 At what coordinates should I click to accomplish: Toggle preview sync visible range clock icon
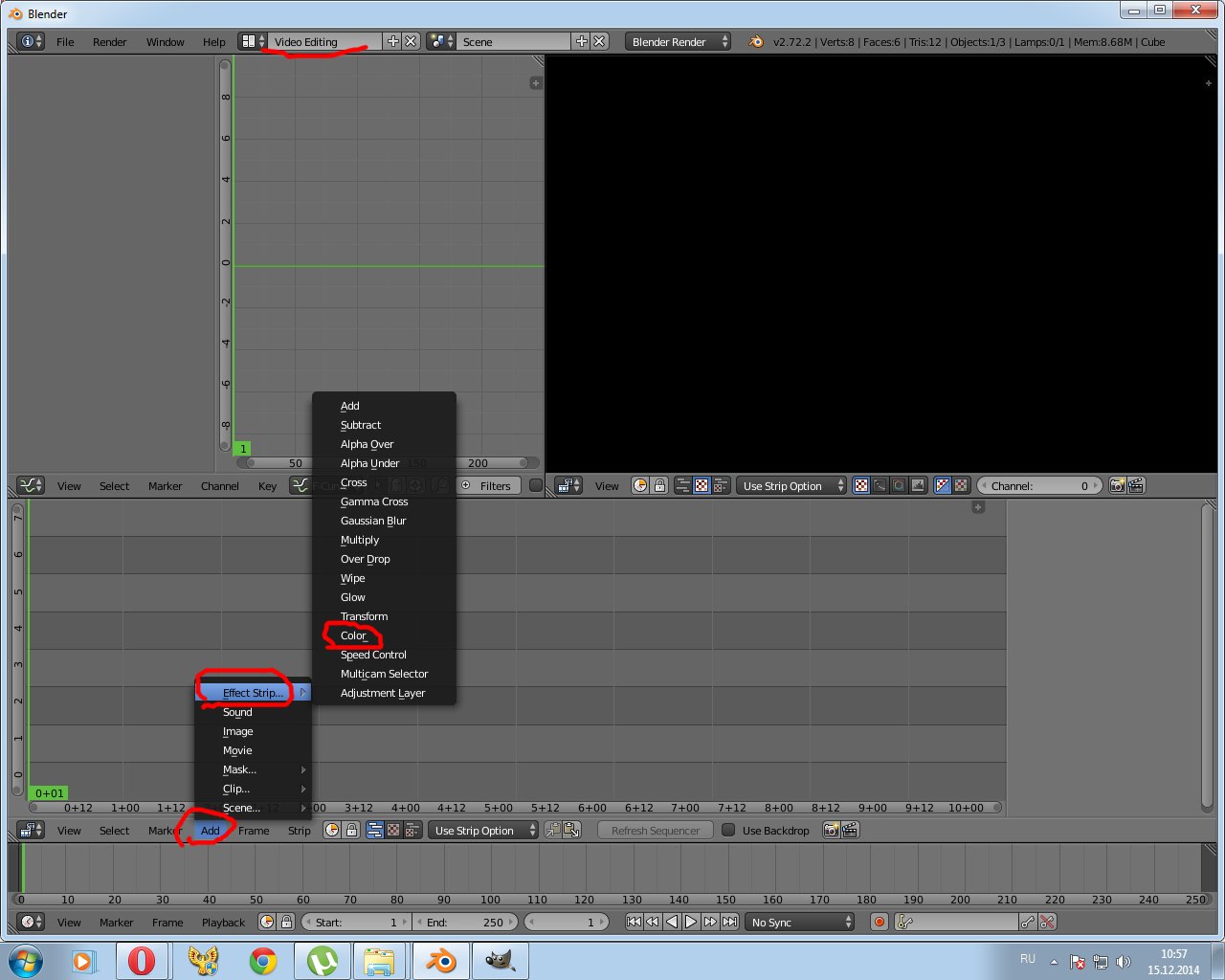640,485
